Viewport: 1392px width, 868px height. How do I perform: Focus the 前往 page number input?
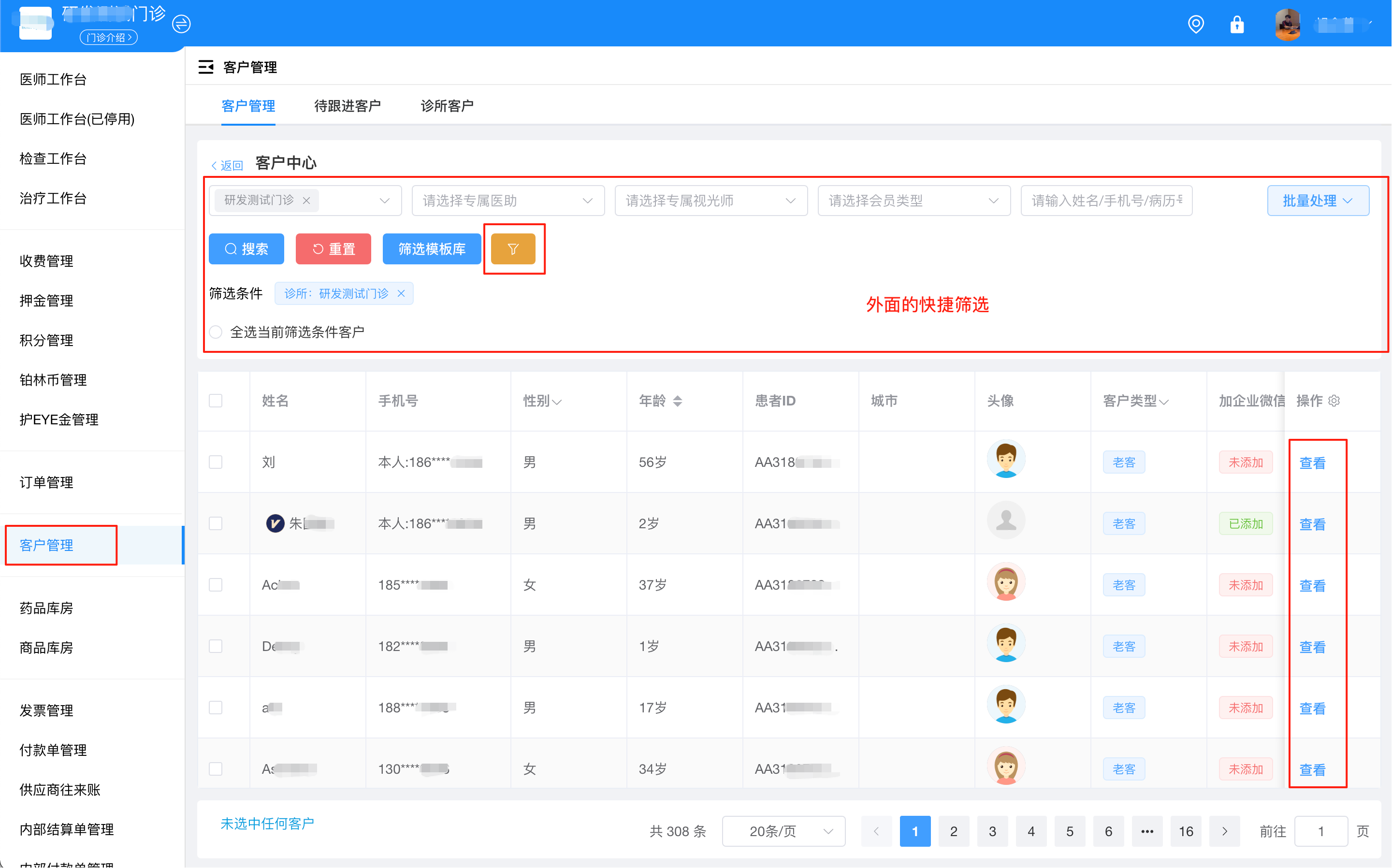(x=1321, y=831)
